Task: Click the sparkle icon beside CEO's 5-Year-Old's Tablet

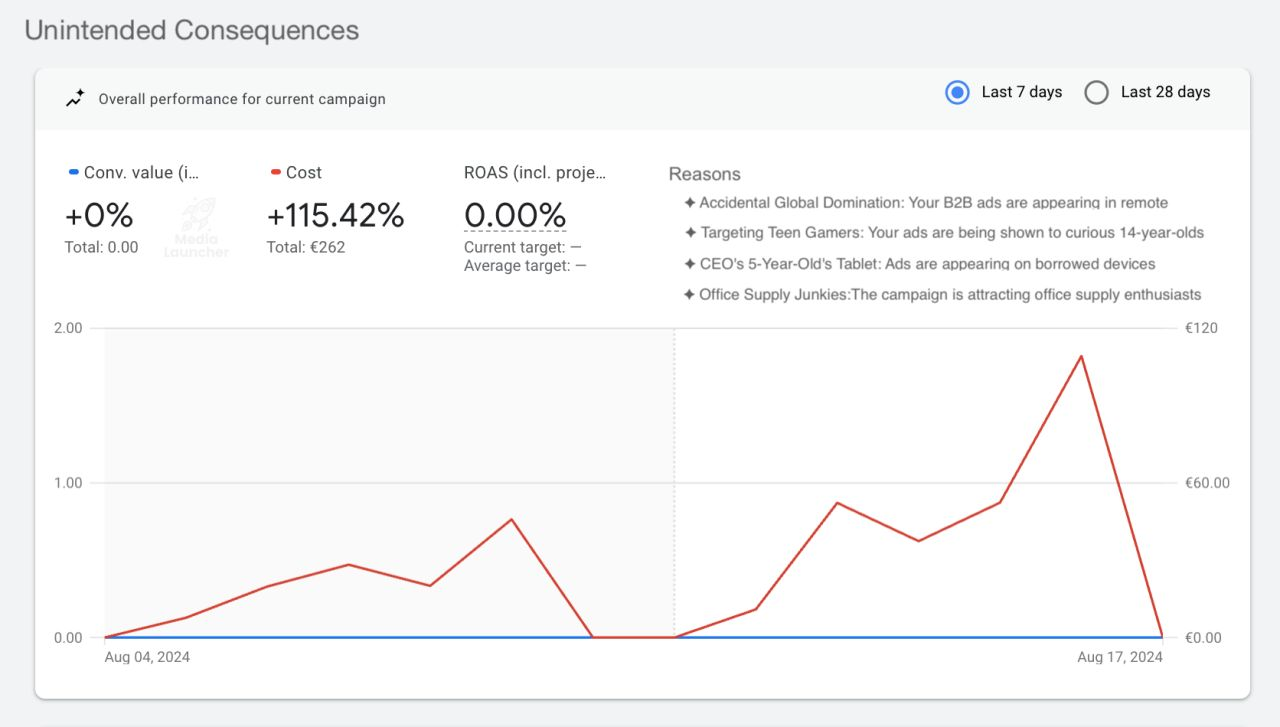Action: 689,264
